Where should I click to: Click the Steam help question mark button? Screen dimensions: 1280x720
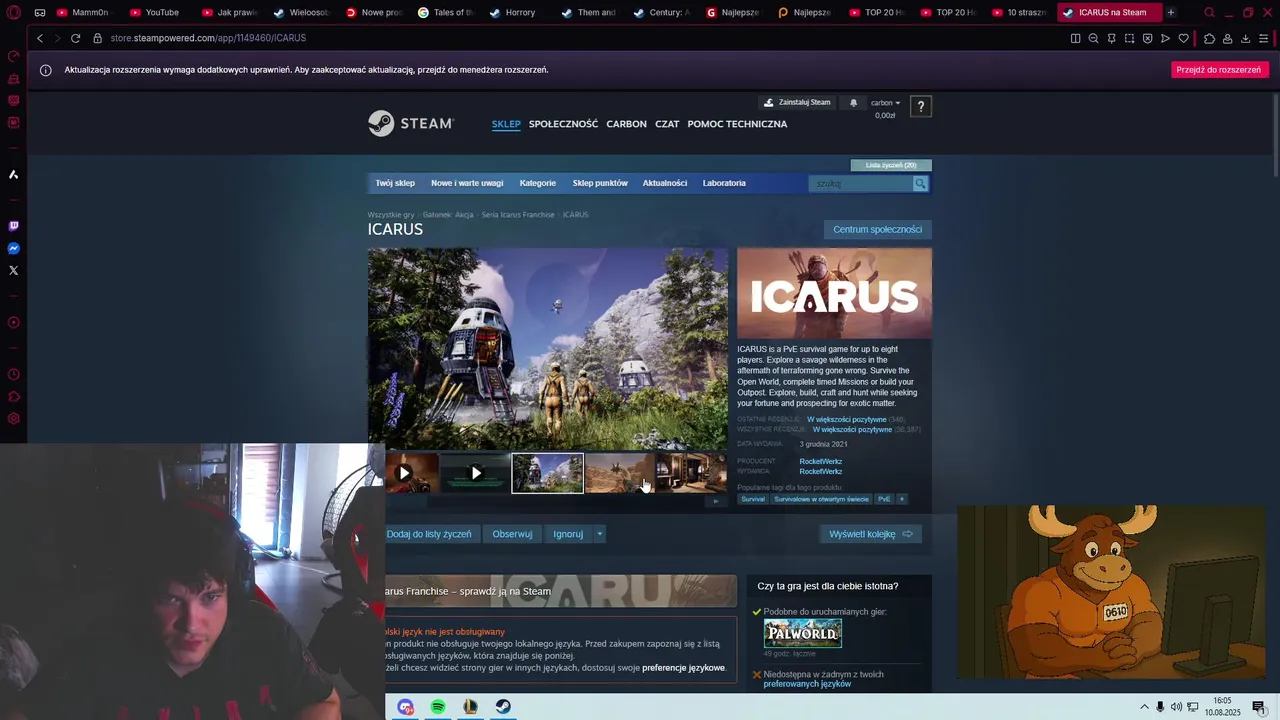[921, 106]
